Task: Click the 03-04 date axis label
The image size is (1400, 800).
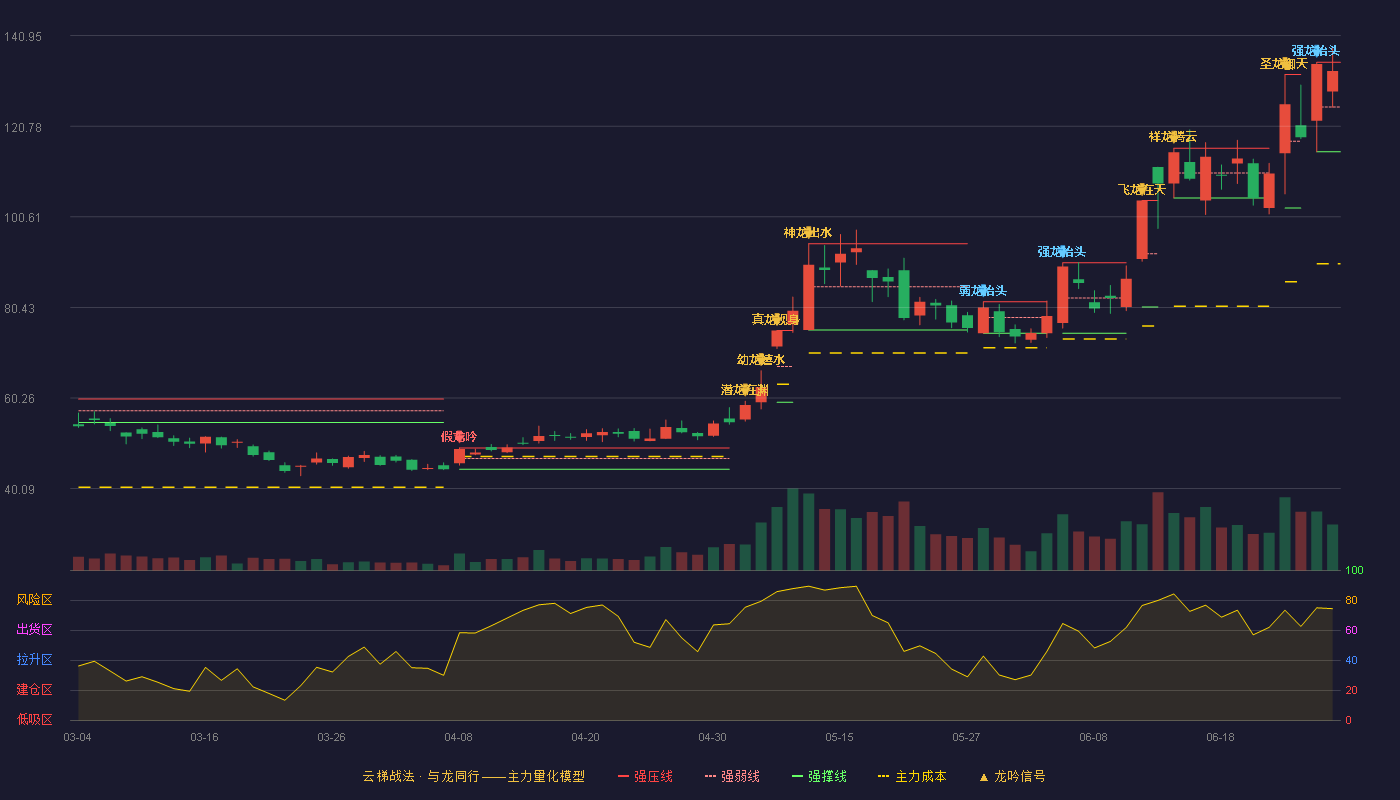Action: click(78, 737)
